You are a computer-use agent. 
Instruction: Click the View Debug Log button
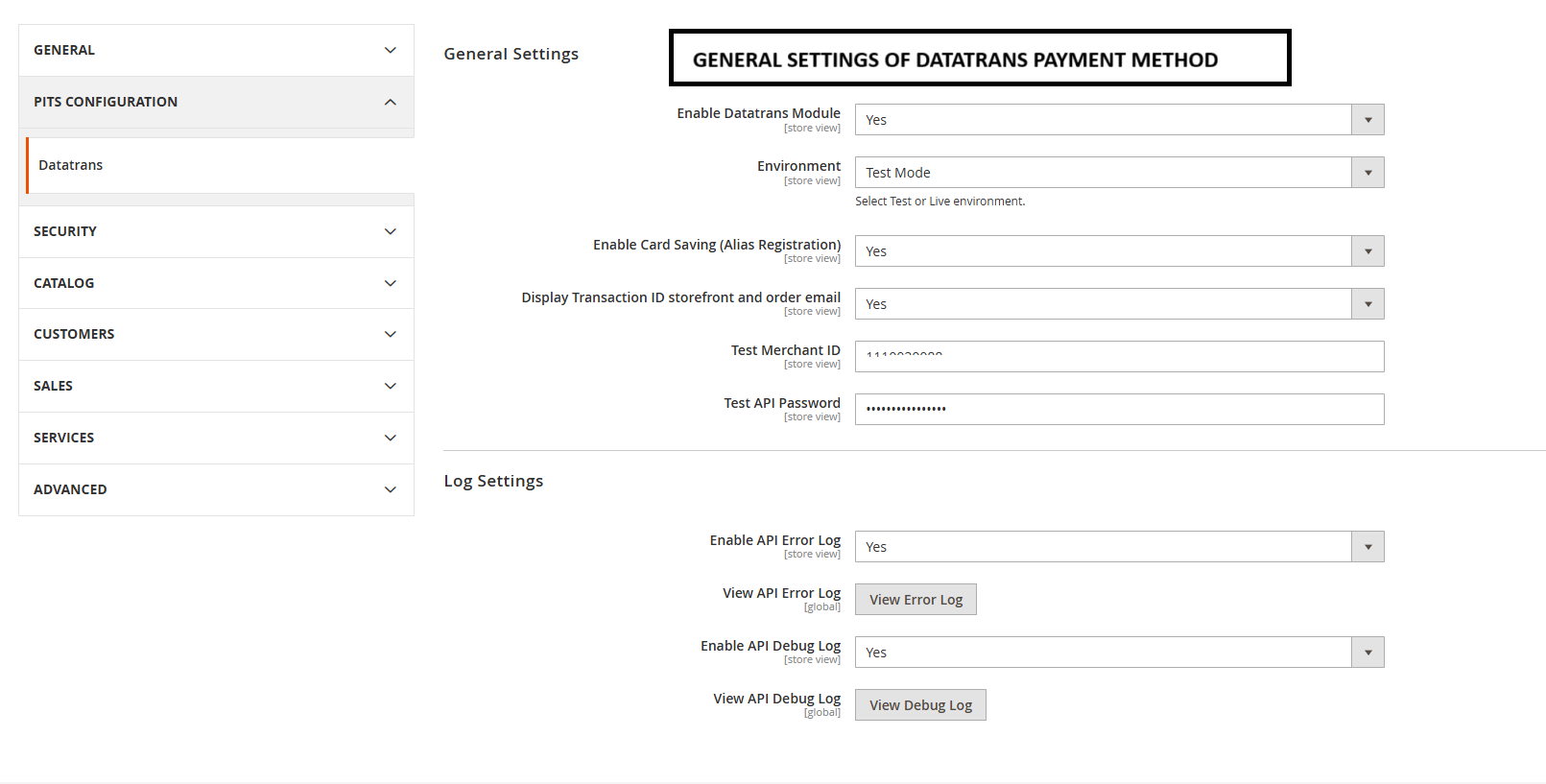coord(920,705)
